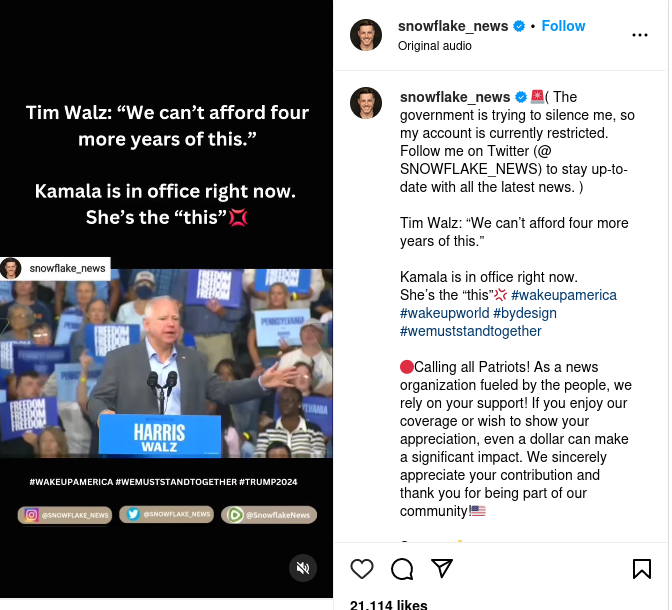Image resolution: width=672 pixels, height=610 pixels.
Task: Pause the Harris Walz rally video
Action: coord(166,363)
